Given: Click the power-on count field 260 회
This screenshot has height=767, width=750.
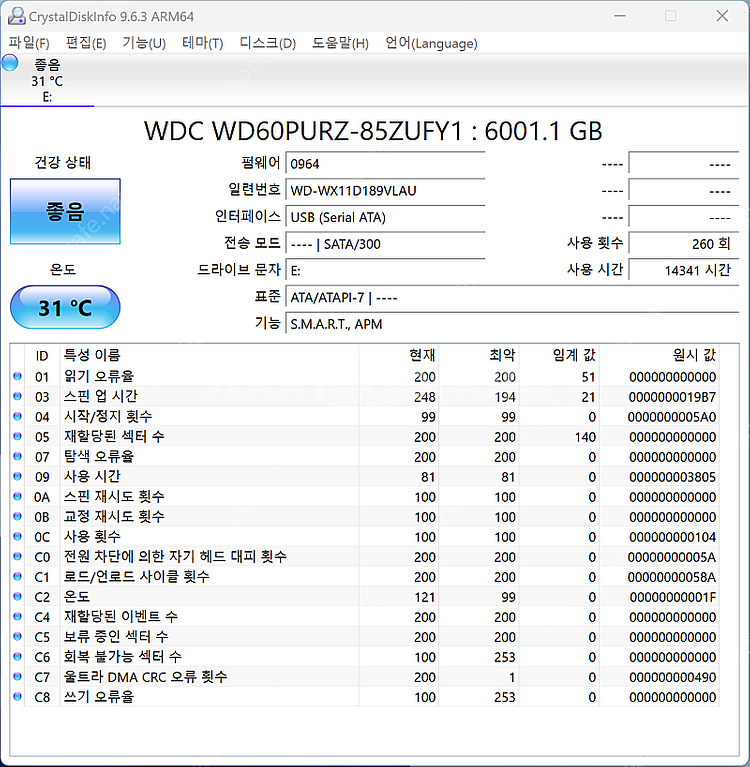Looking at the screenshot, I should coord(683,244).
